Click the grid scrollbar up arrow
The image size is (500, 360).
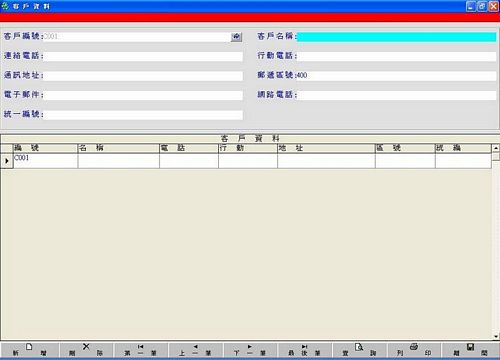click(496, 148)
